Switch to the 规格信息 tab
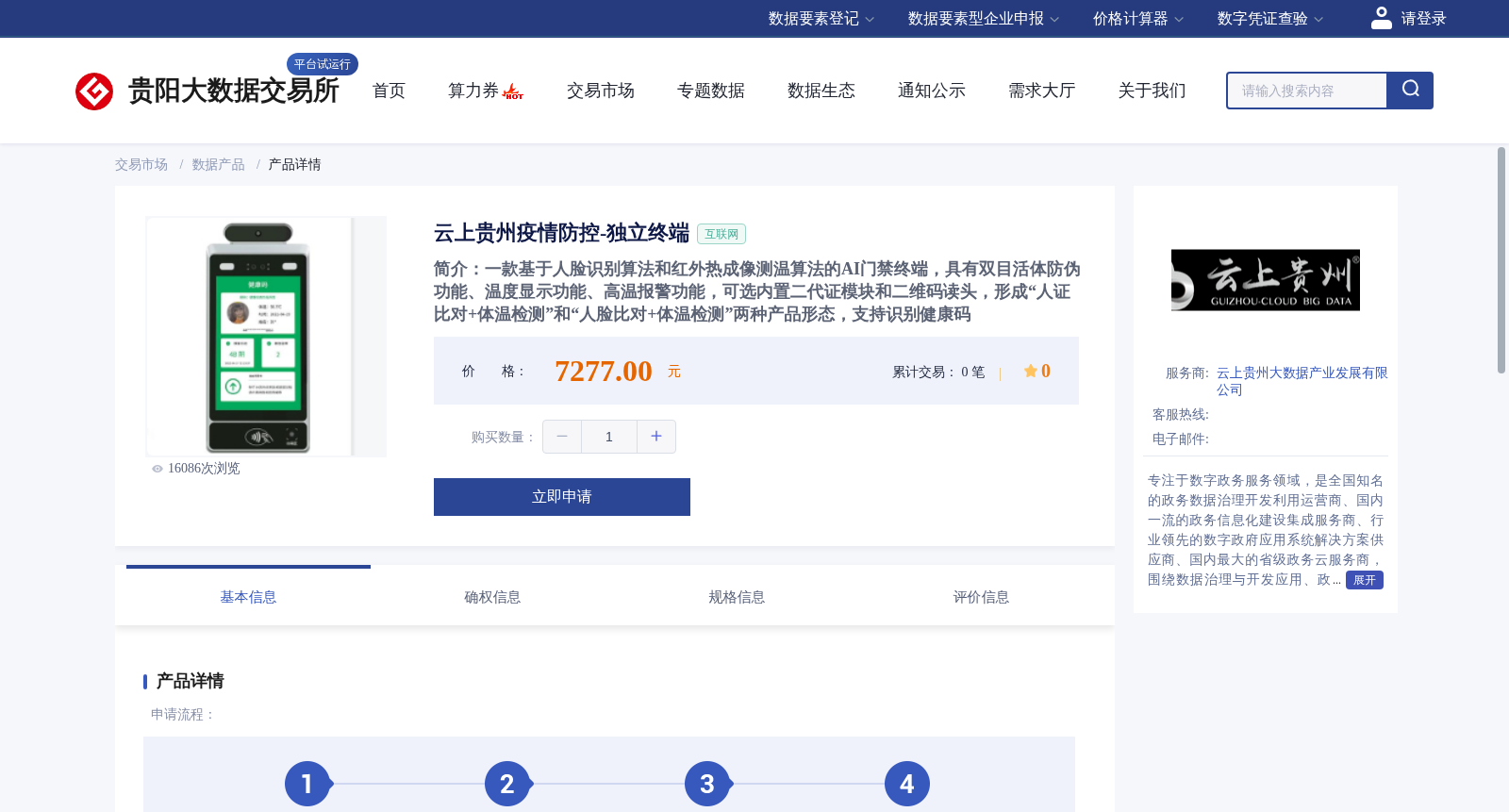 point(737,597)
